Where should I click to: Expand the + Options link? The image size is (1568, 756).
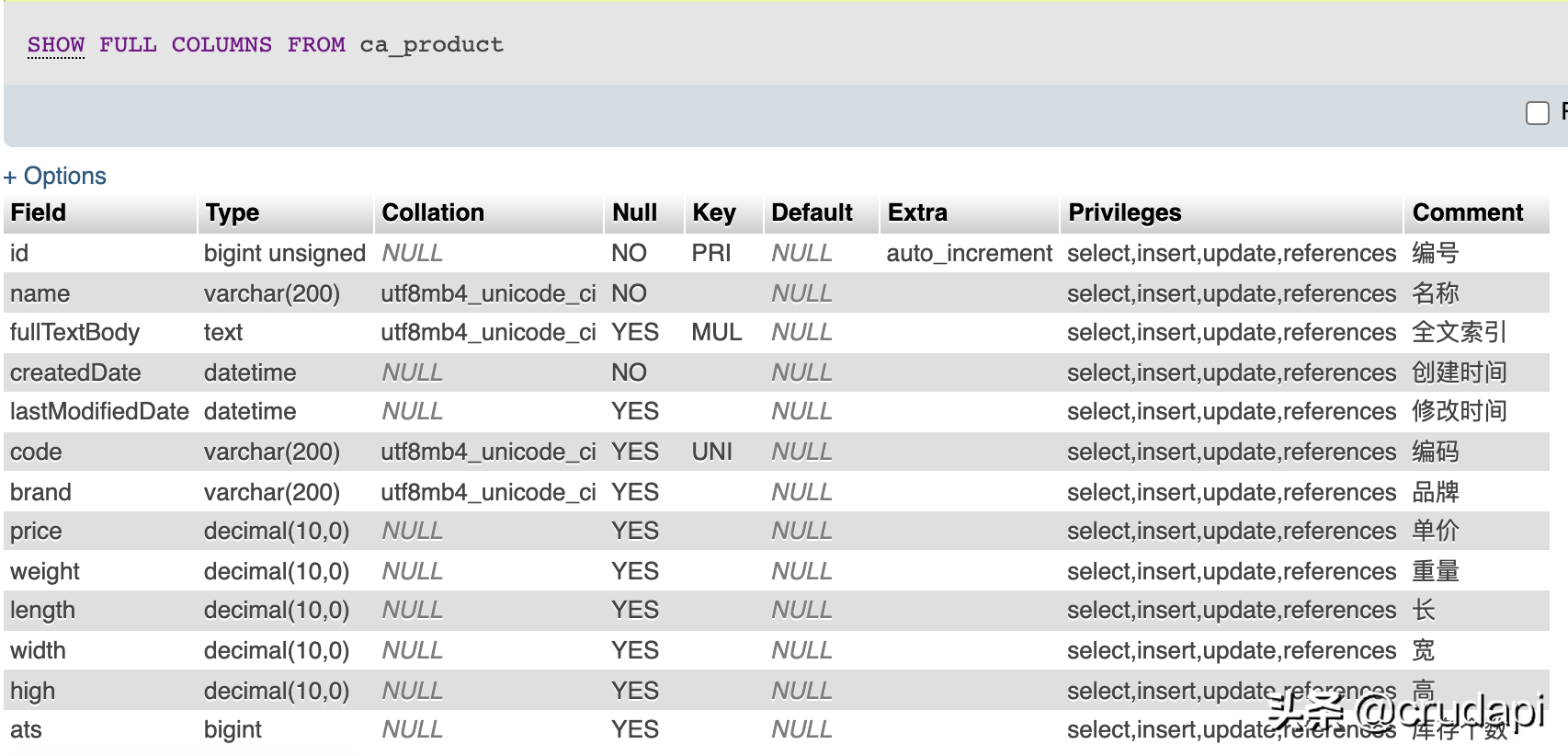click(x=55, y=176)
